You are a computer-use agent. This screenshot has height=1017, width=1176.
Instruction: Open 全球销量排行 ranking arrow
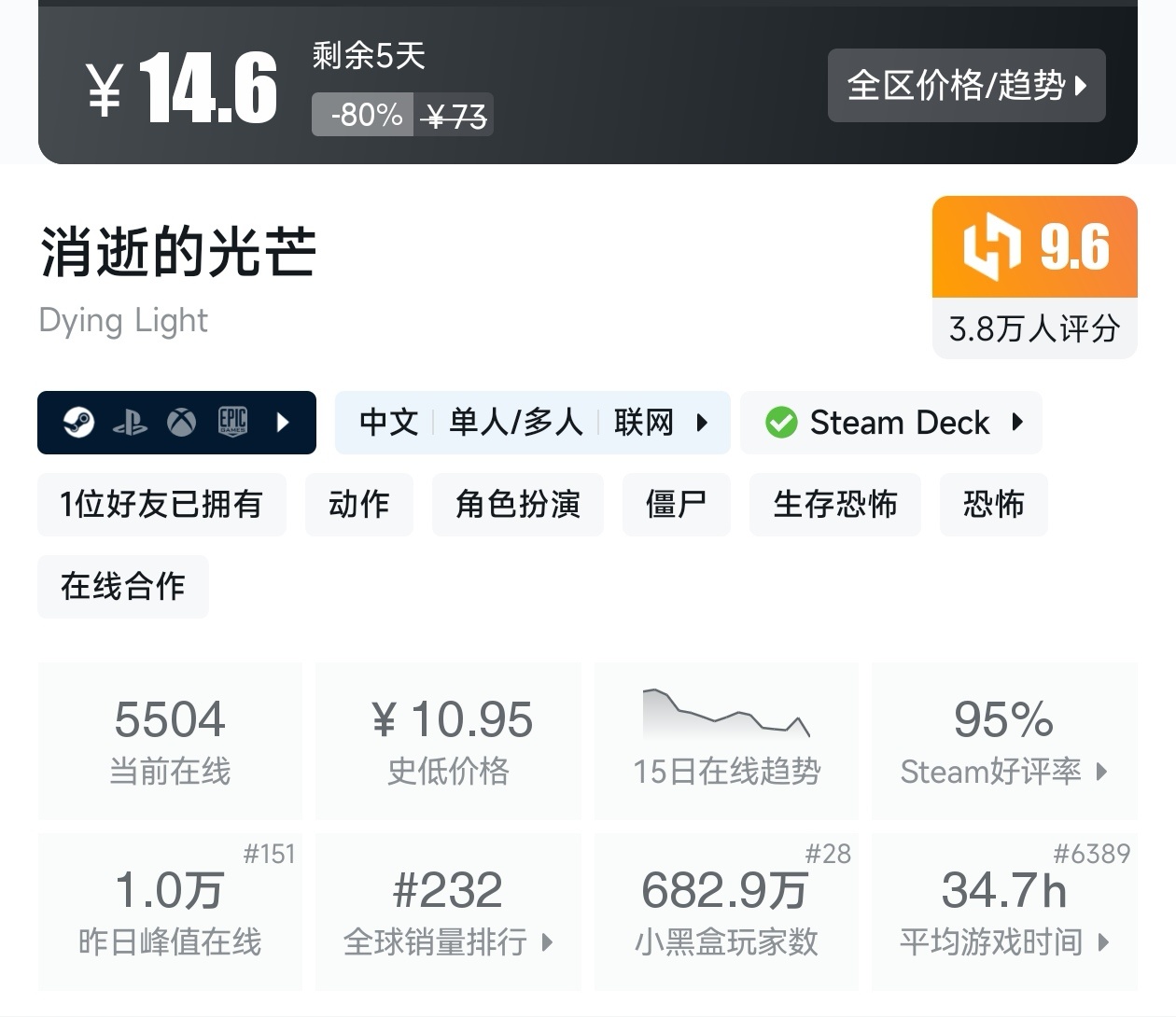click(547, 942)
